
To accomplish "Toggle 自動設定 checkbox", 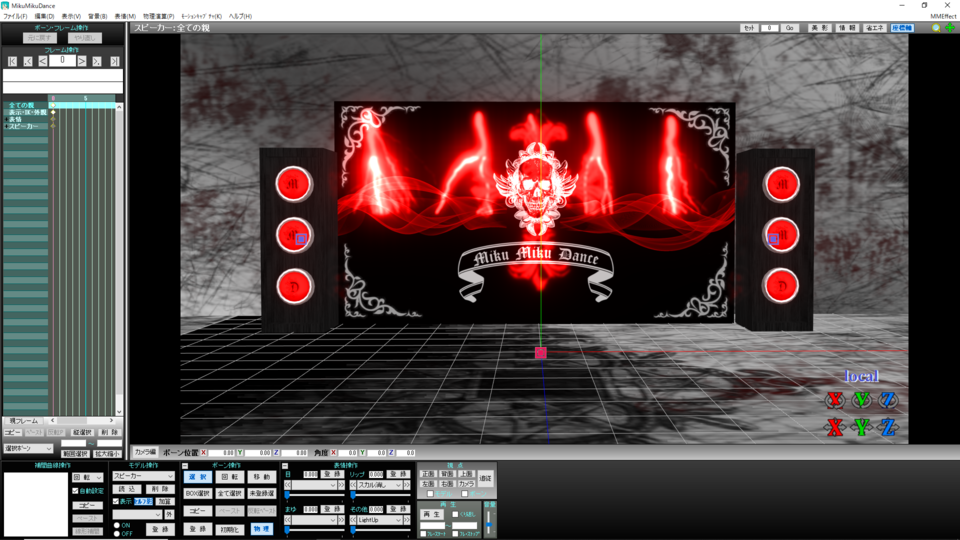I will pyautogui.click(x=75, y=491).
